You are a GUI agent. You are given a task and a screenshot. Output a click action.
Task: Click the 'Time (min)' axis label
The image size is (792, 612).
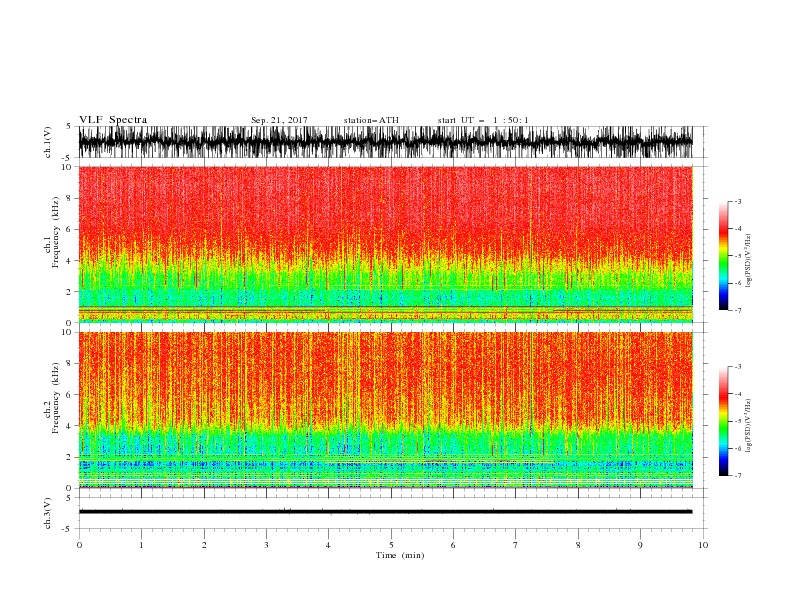pos(400,555)
